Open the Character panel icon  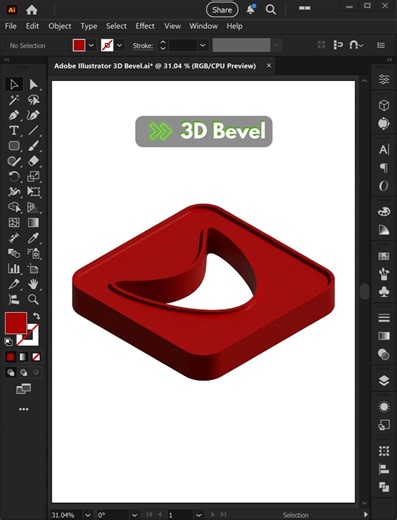[x=384, y=150]
